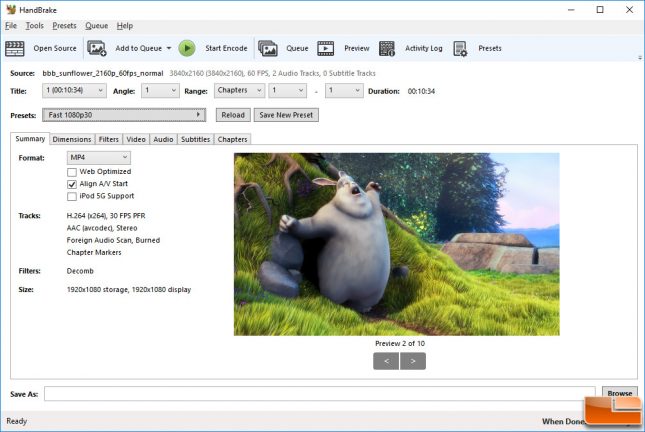Click the Add to Queue picture icon

(97, 49)
